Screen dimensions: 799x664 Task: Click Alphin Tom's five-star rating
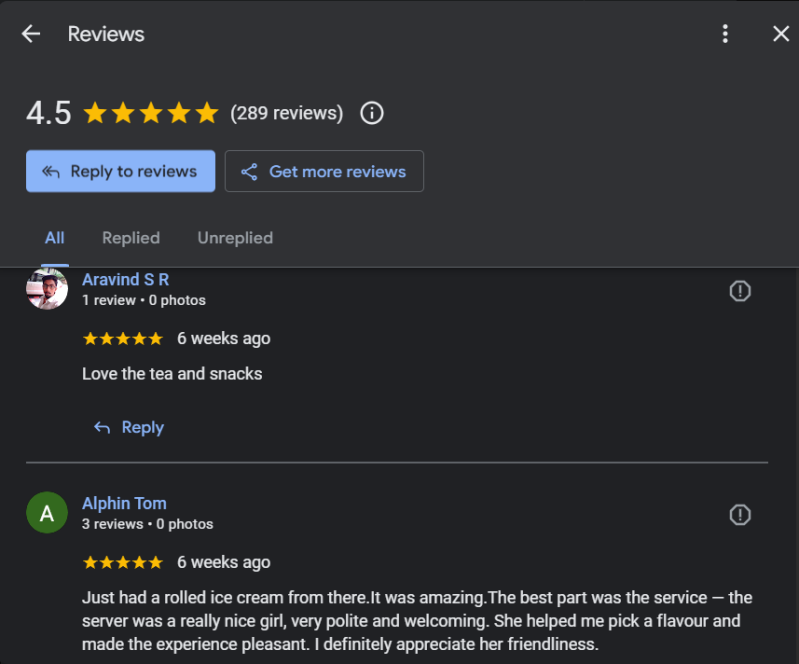tap(122, 563)
